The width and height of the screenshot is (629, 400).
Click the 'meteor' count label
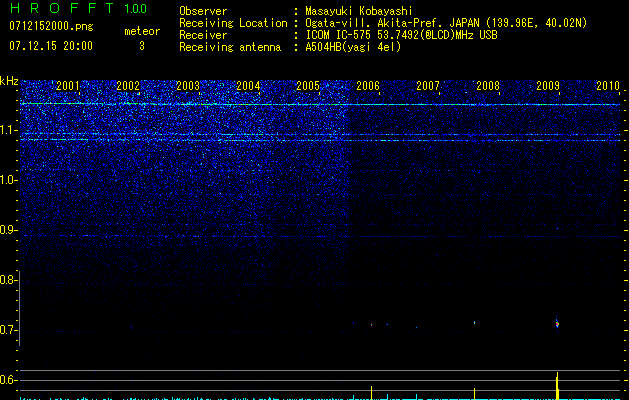click(x=142, y=31)
